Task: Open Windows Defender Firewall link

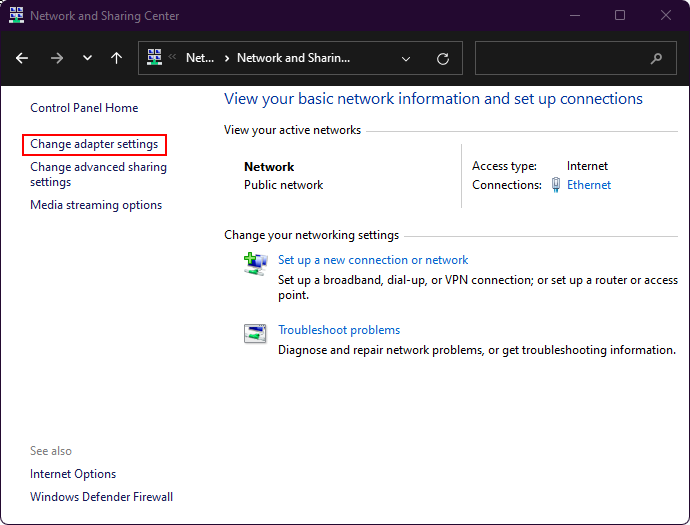Action: [x=101, y=497]
